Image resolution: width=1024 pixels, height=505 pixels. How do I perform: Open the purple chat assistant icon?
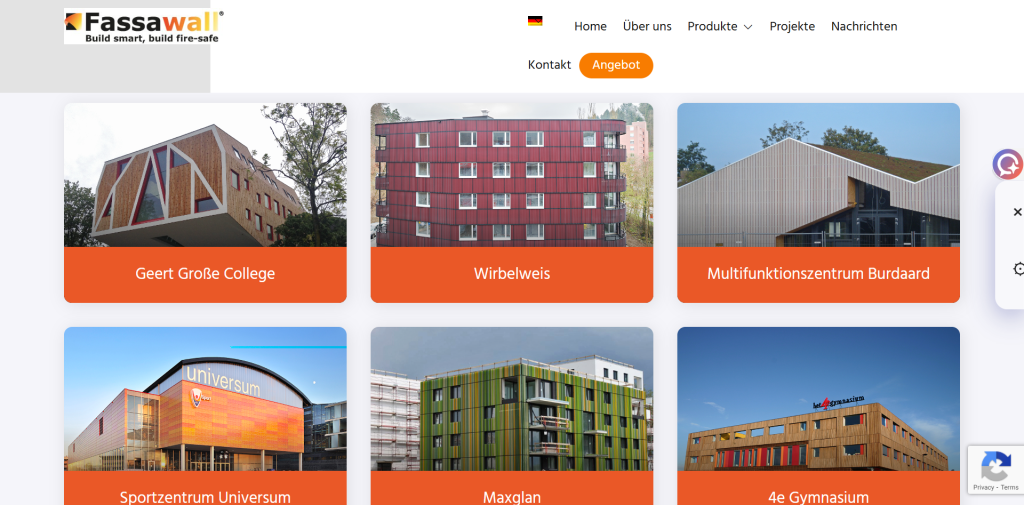pos(1008,164)
